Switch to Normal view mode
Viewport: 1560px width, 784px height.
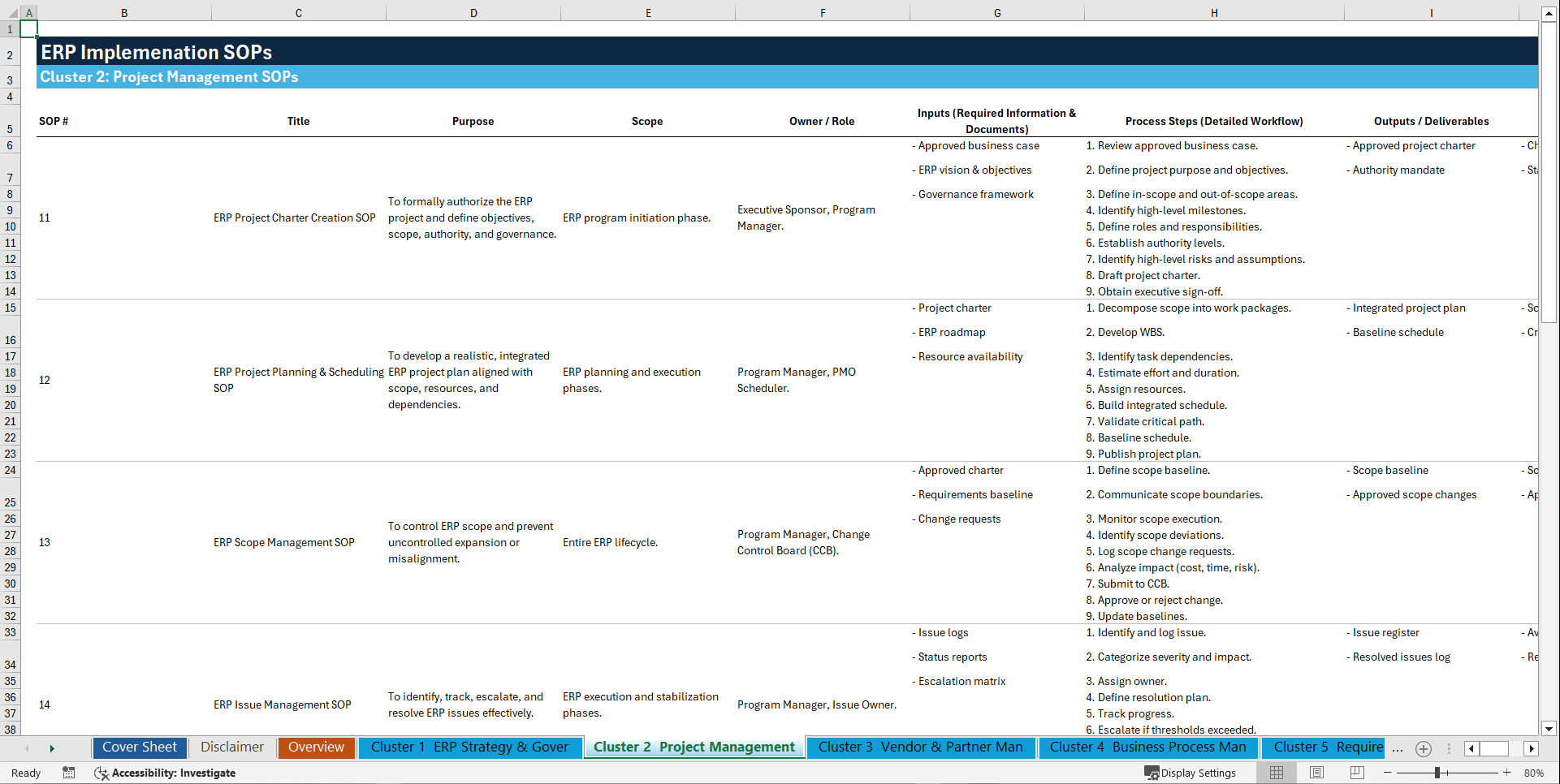pos(1276,773)
